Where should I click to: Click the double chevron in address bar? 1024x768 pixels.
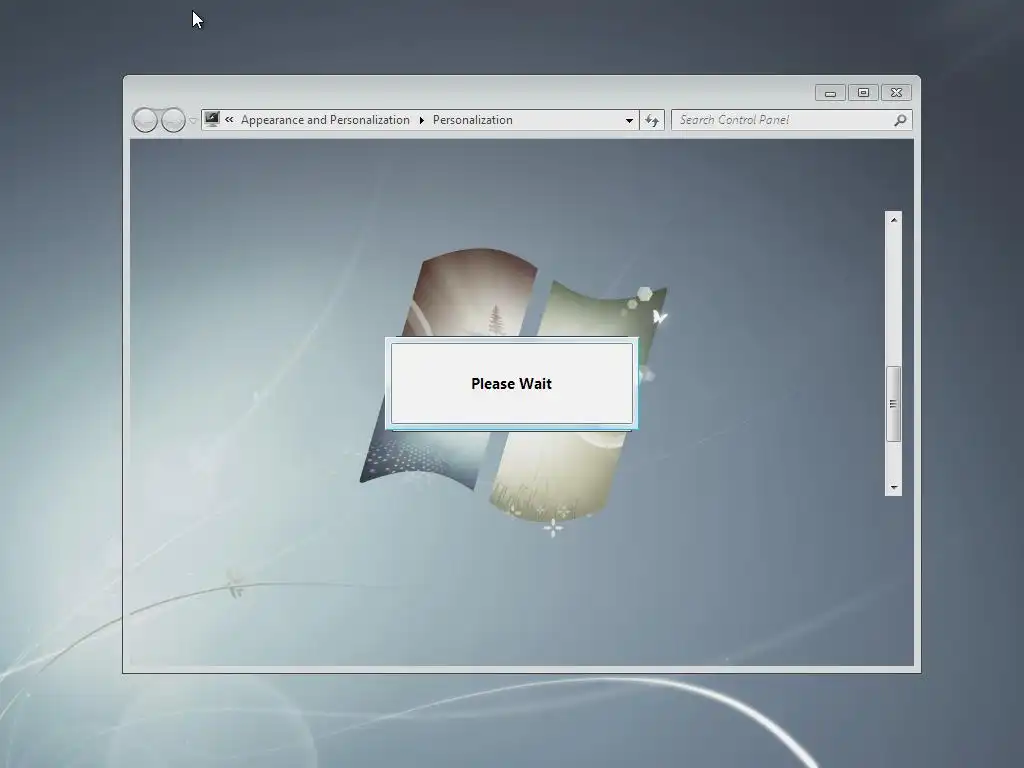coord(229,120)
